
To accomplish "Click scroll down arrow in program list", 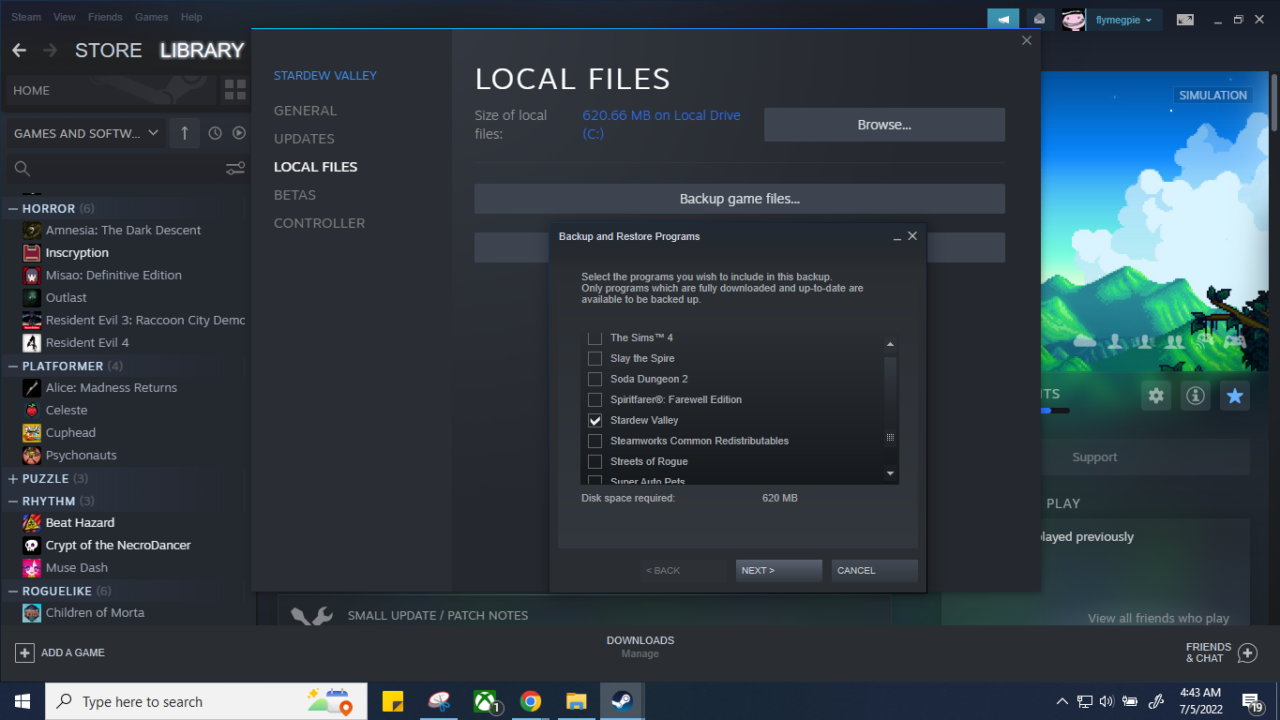I will pos(890,473).
